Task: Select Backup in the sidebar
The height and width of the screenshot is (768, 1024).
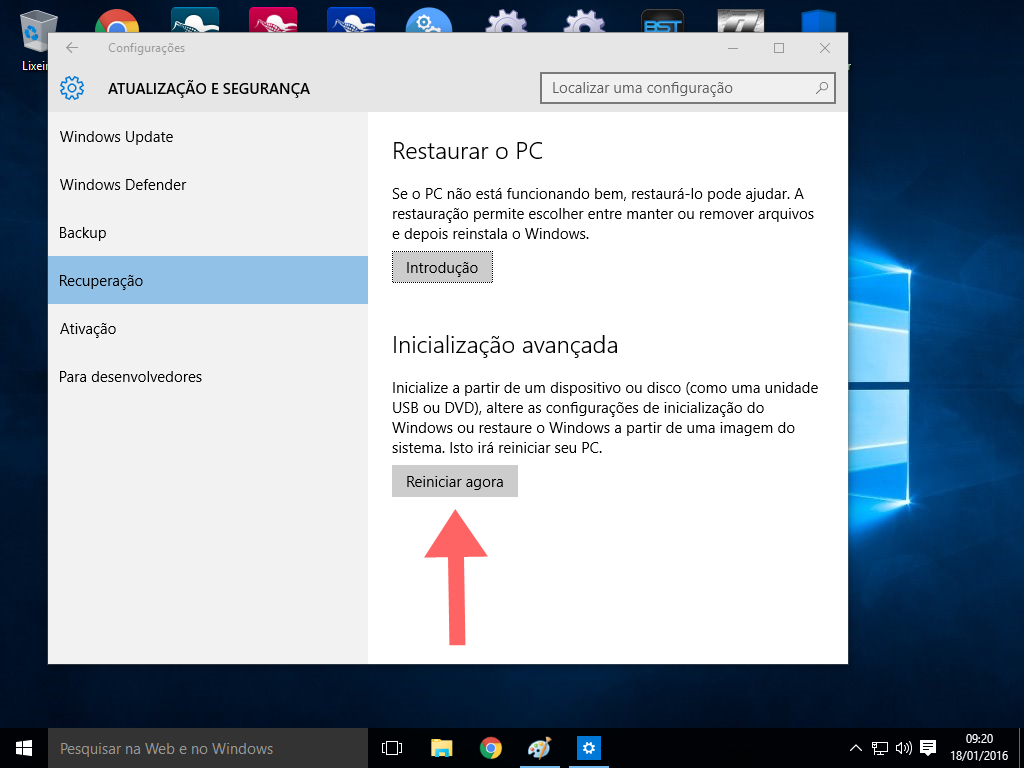Action: [x=208, y=232]
